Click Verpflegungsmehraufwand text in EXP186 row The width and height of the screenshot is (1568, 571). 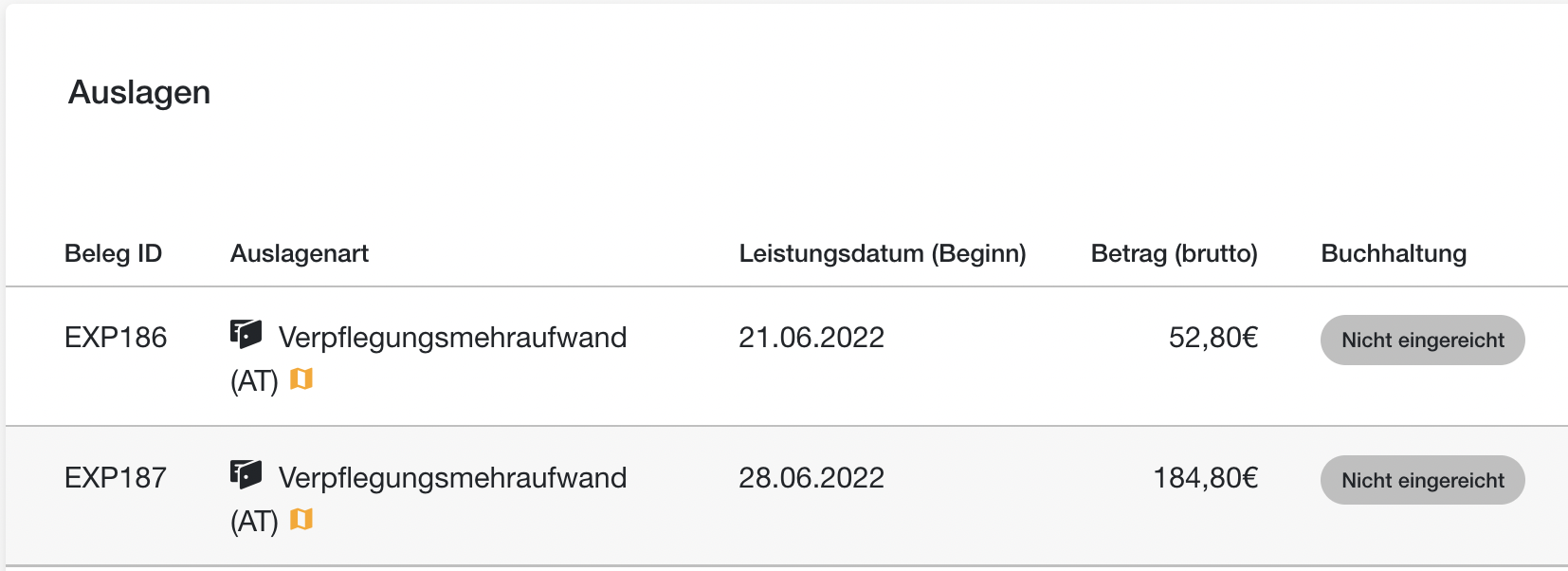pyautogui.click(x=452, y=338)
